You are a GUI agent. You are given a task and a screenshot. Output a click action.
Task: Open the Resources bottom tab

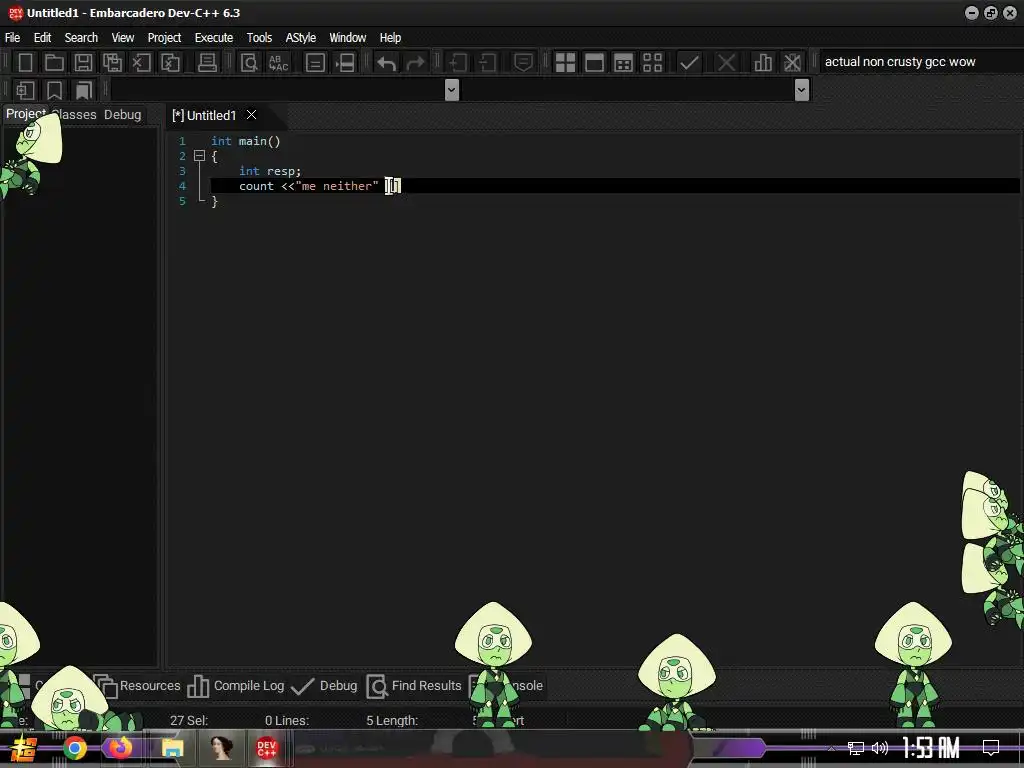point(138,686)
